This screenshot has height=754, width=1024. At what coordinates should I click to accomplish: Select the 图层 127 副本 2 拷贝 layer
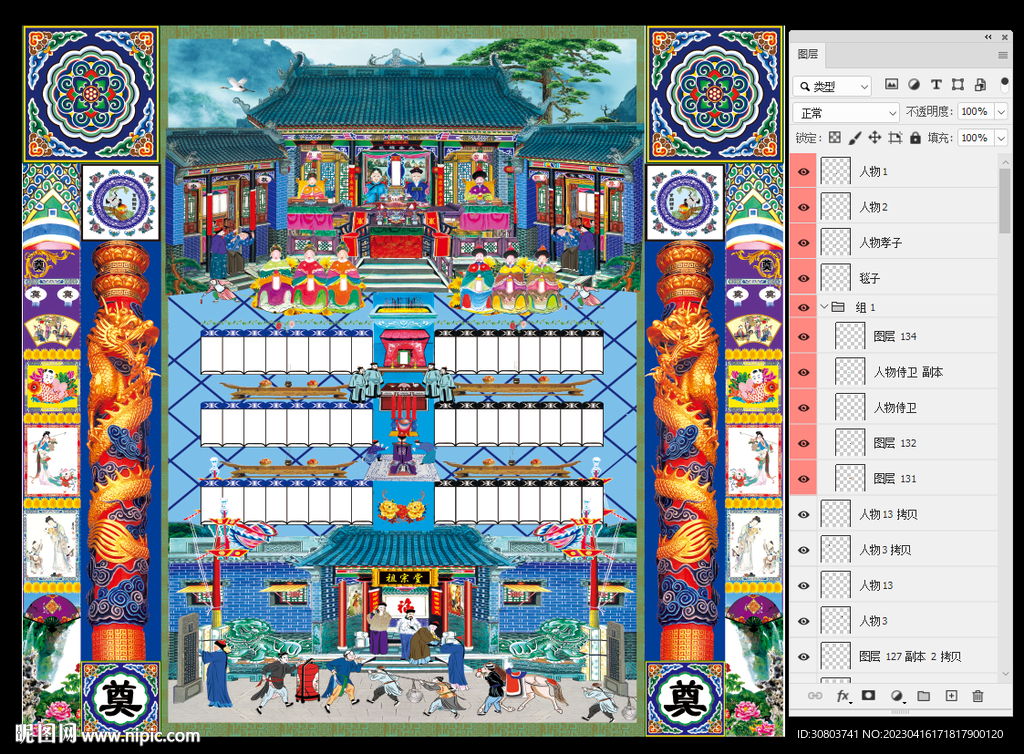pos(910,657)
